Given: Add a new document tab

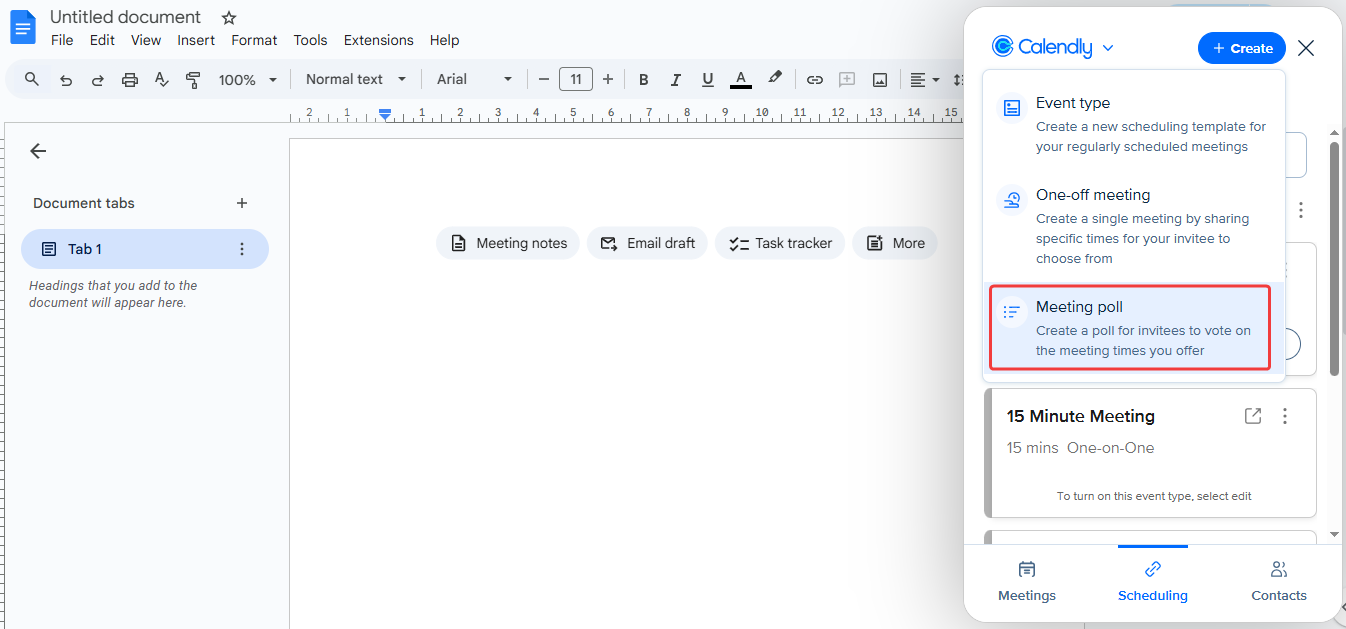Looking at the screenshot, I should pos(241,203).
